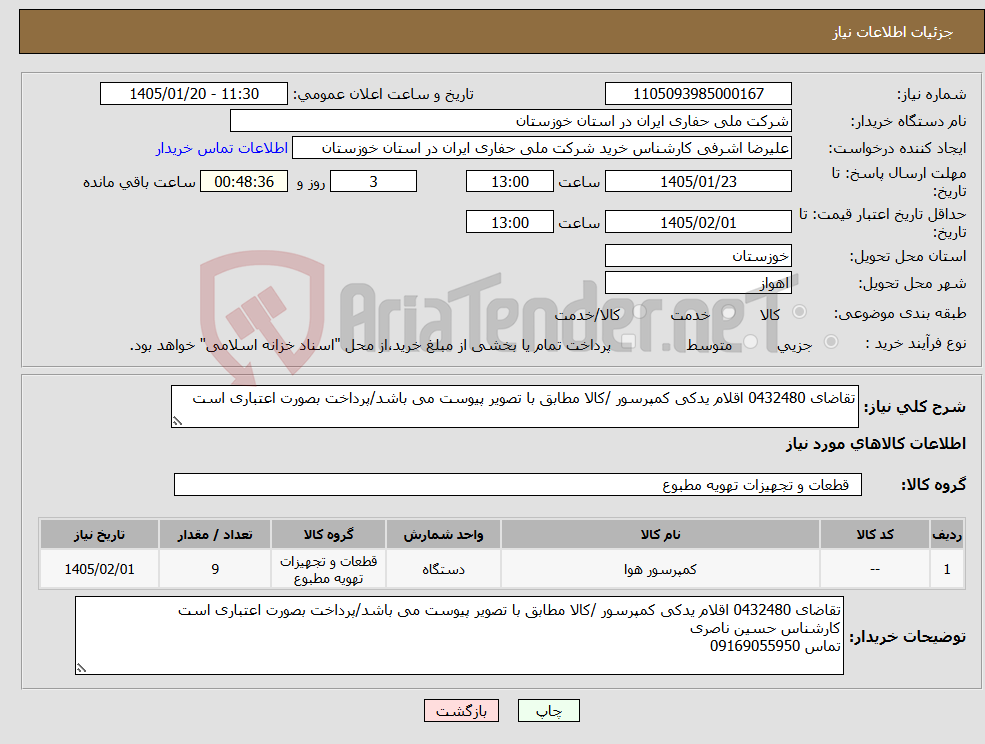Select the متوسط purchase type radio
985x744 pixels.
click(x=750, y=342)
